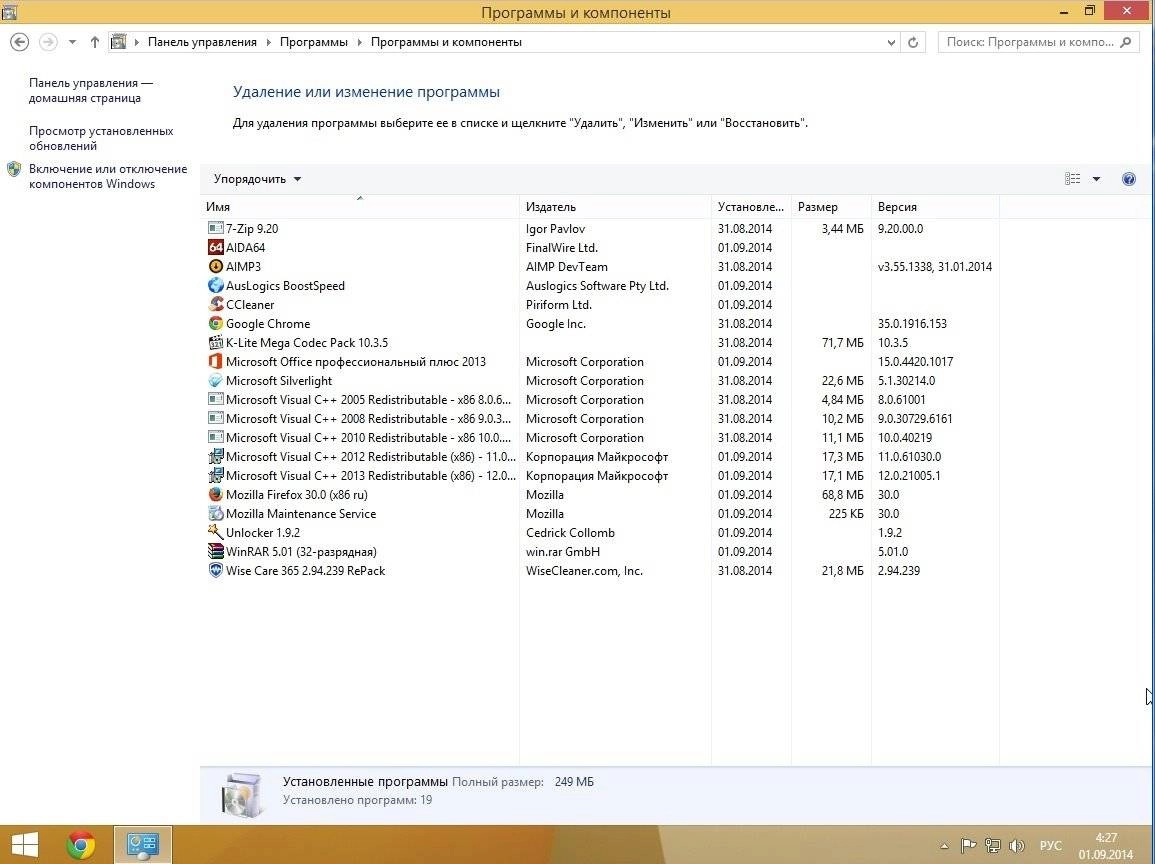The image size is (1155, 864).
Task: Click the Wise Care 365 icon
Action: [x=215, y=571]
